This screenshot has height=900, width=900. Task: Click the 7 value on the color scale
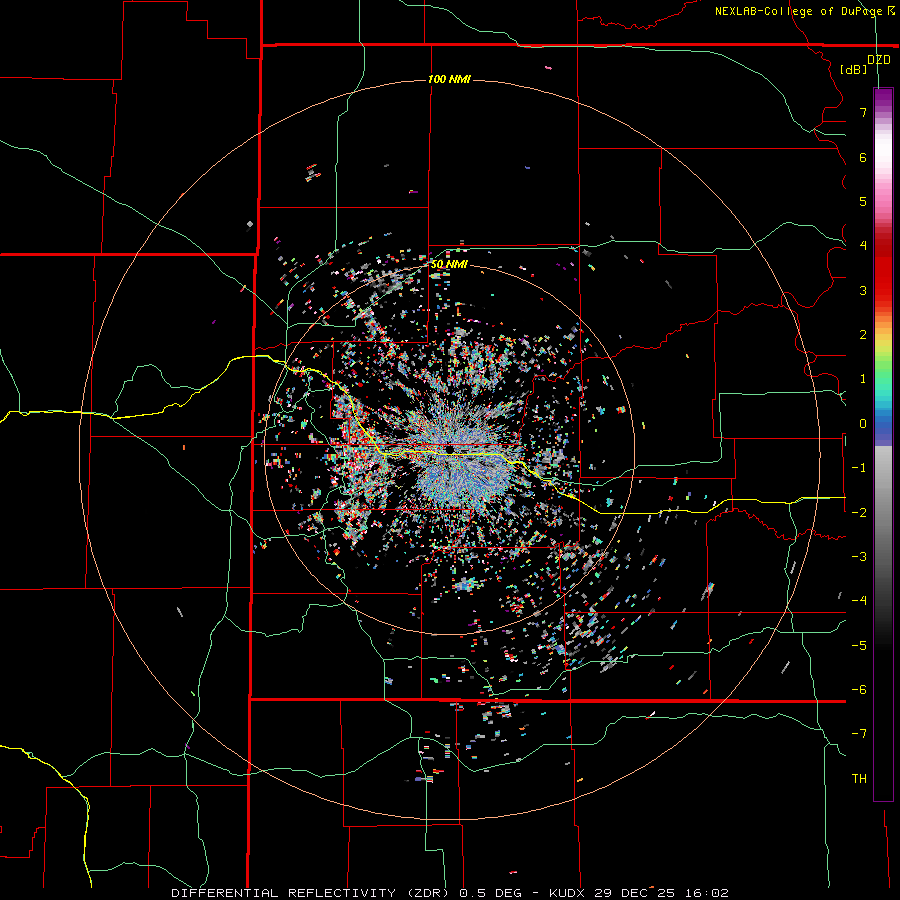click(863, 112)
